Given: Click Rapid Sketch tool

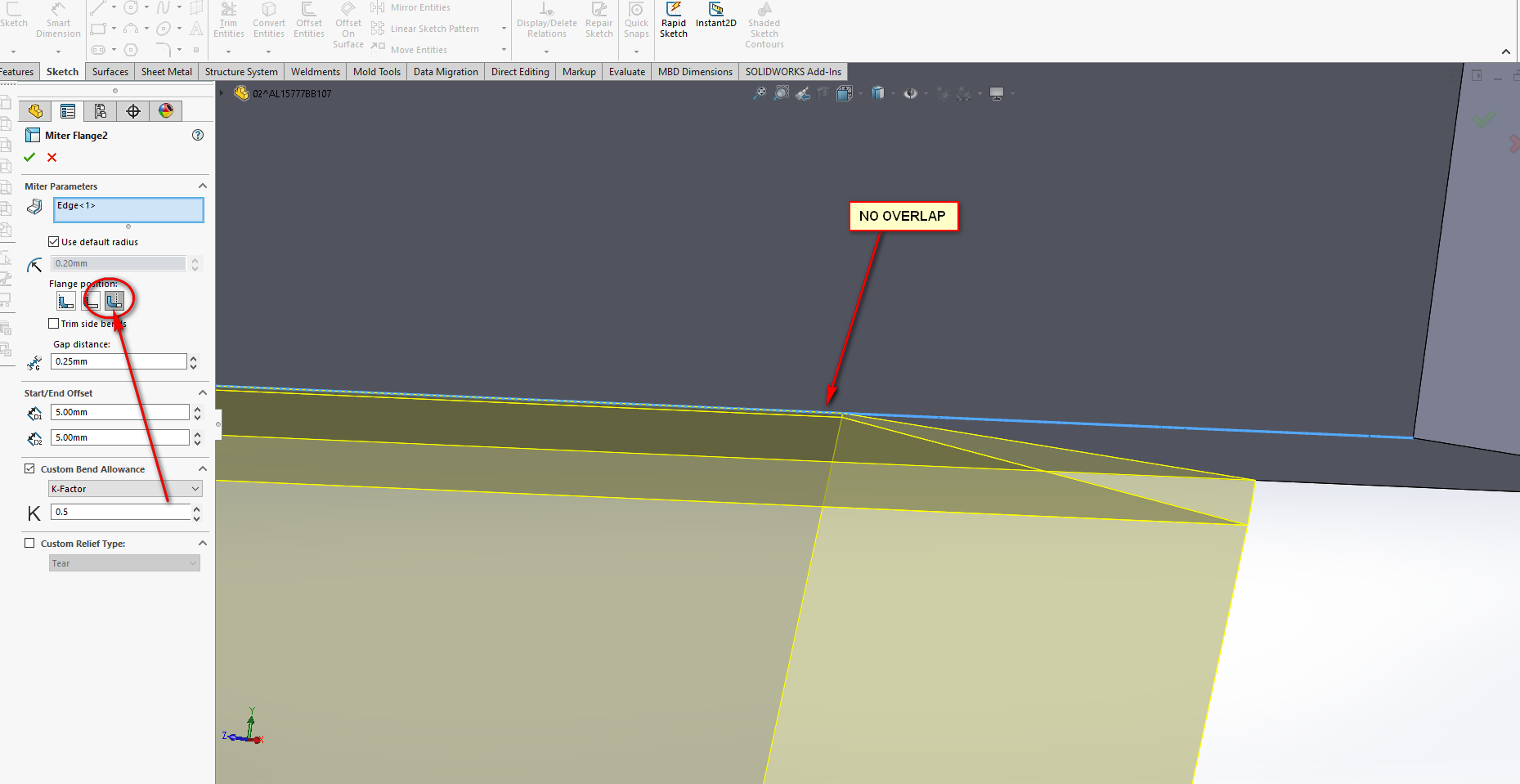Looking at the screenshot, I should click(x=674, y=20).
